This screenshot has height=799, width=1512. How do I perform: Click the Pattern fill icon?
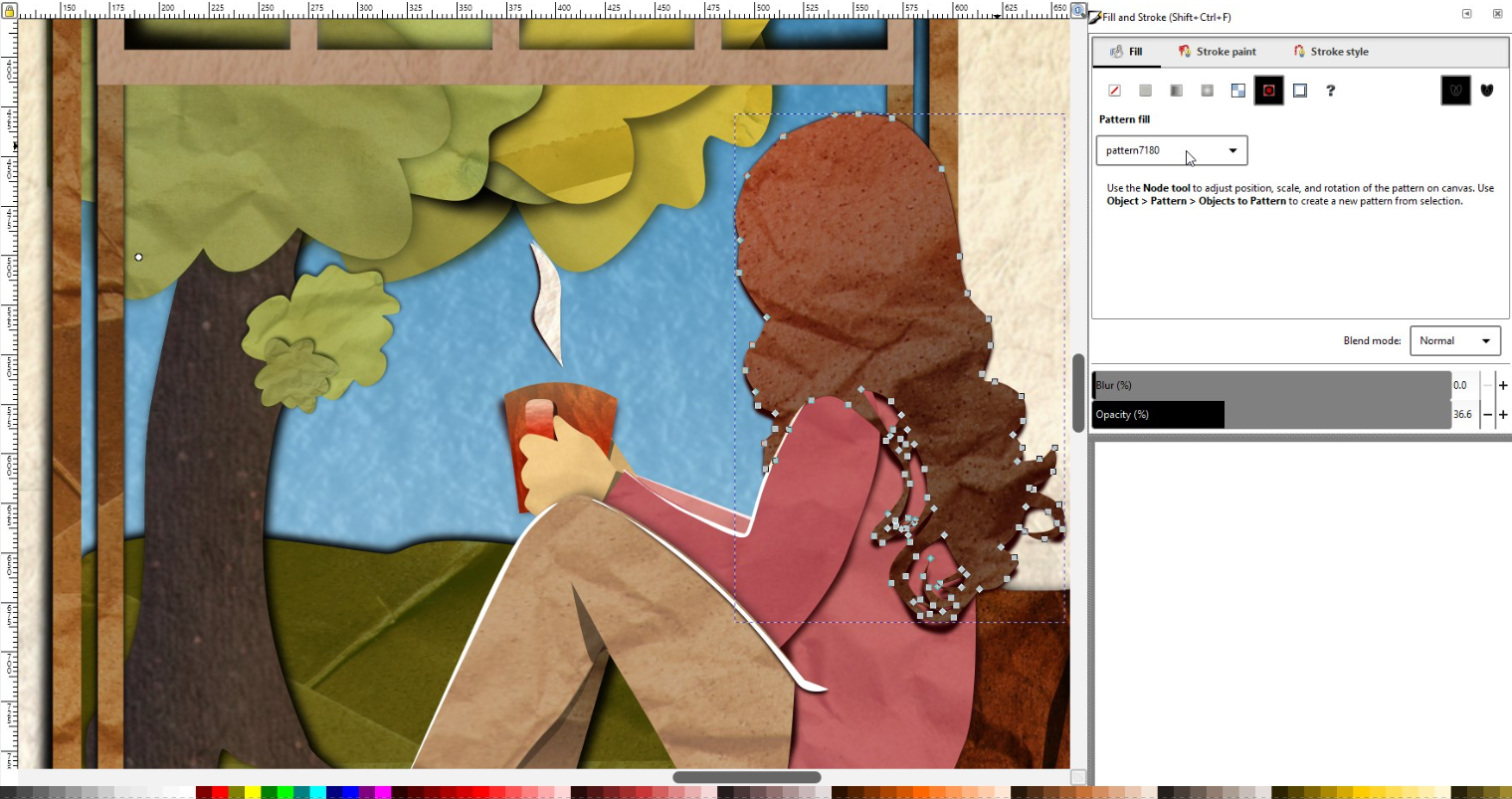1268,91
